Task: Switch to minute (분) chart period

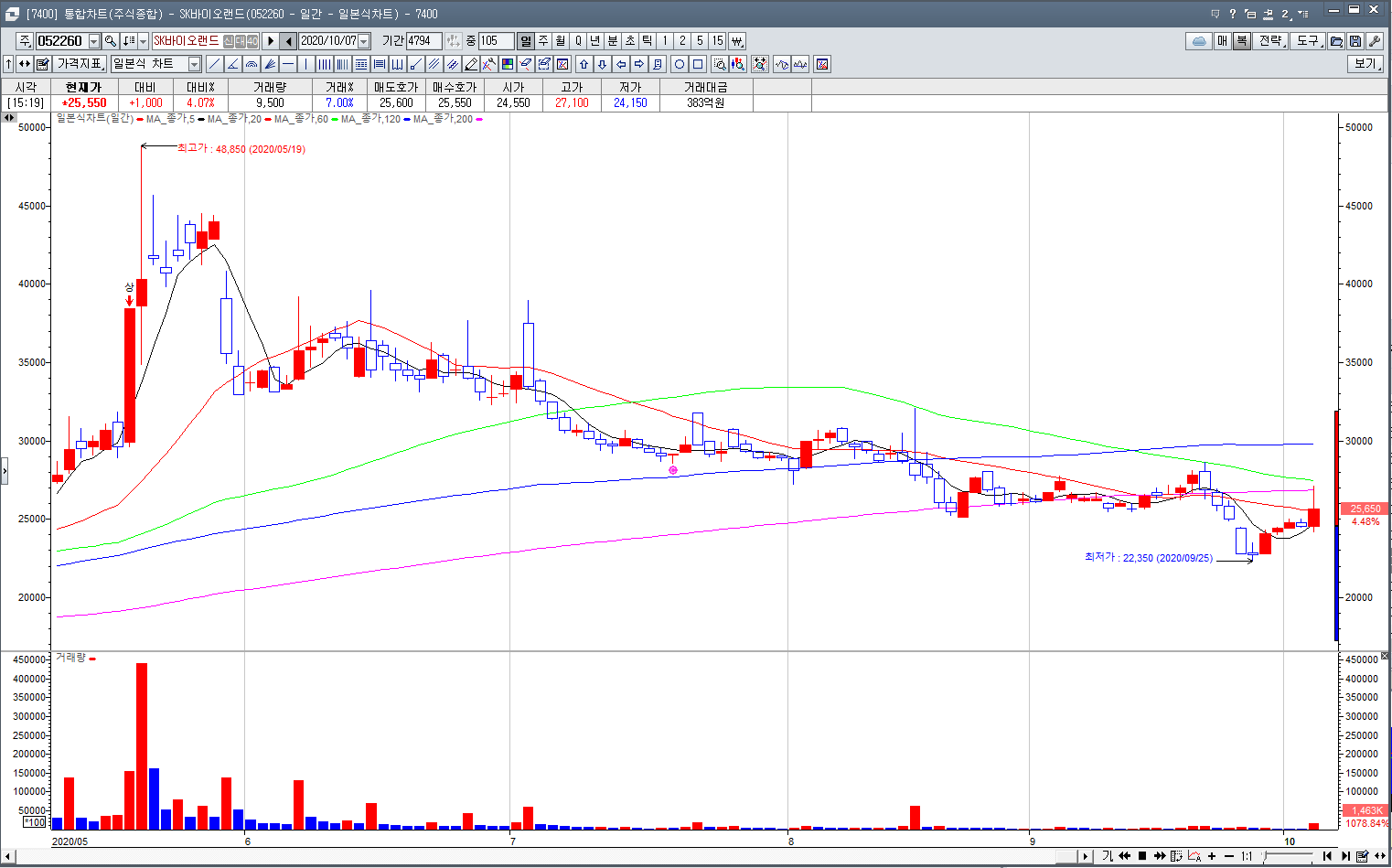Action: [x=613, y=41]
